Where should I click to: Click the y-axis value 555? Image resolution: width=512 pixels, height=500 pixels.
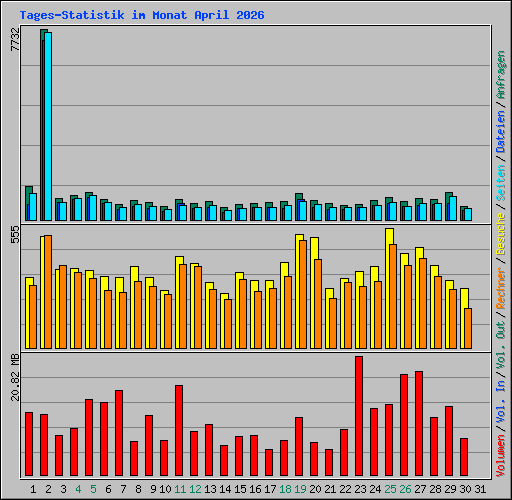point(15,234)
